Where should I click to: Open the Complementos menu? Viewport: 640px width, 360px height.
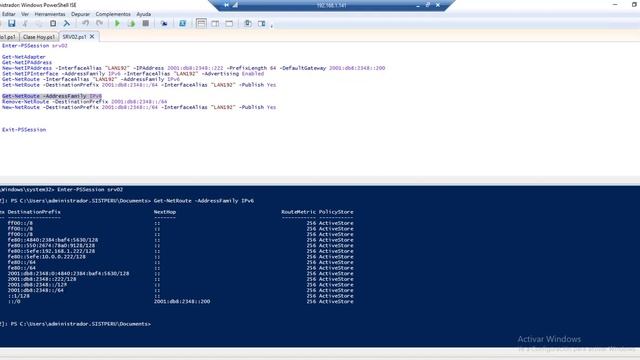113,14
